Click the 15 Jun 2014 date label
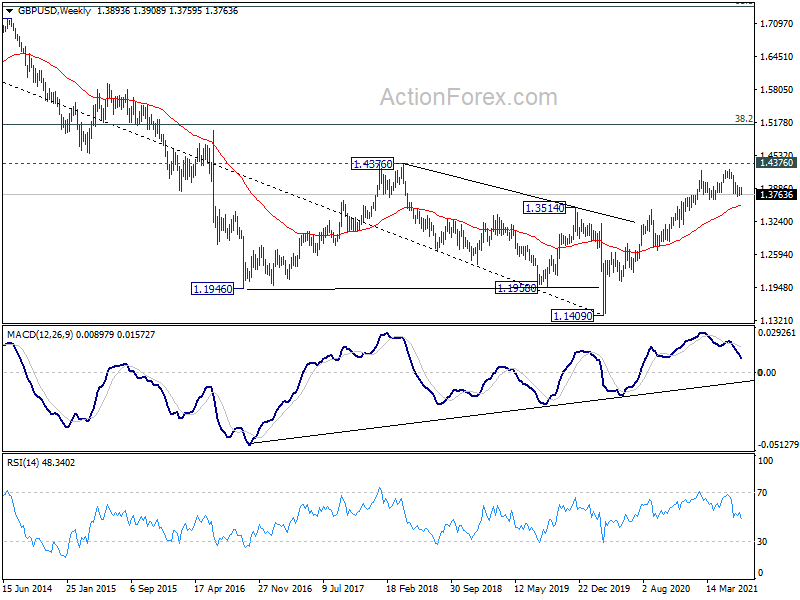Image resolution: width=800 pixels, height=600 pixels. [28, 588]
